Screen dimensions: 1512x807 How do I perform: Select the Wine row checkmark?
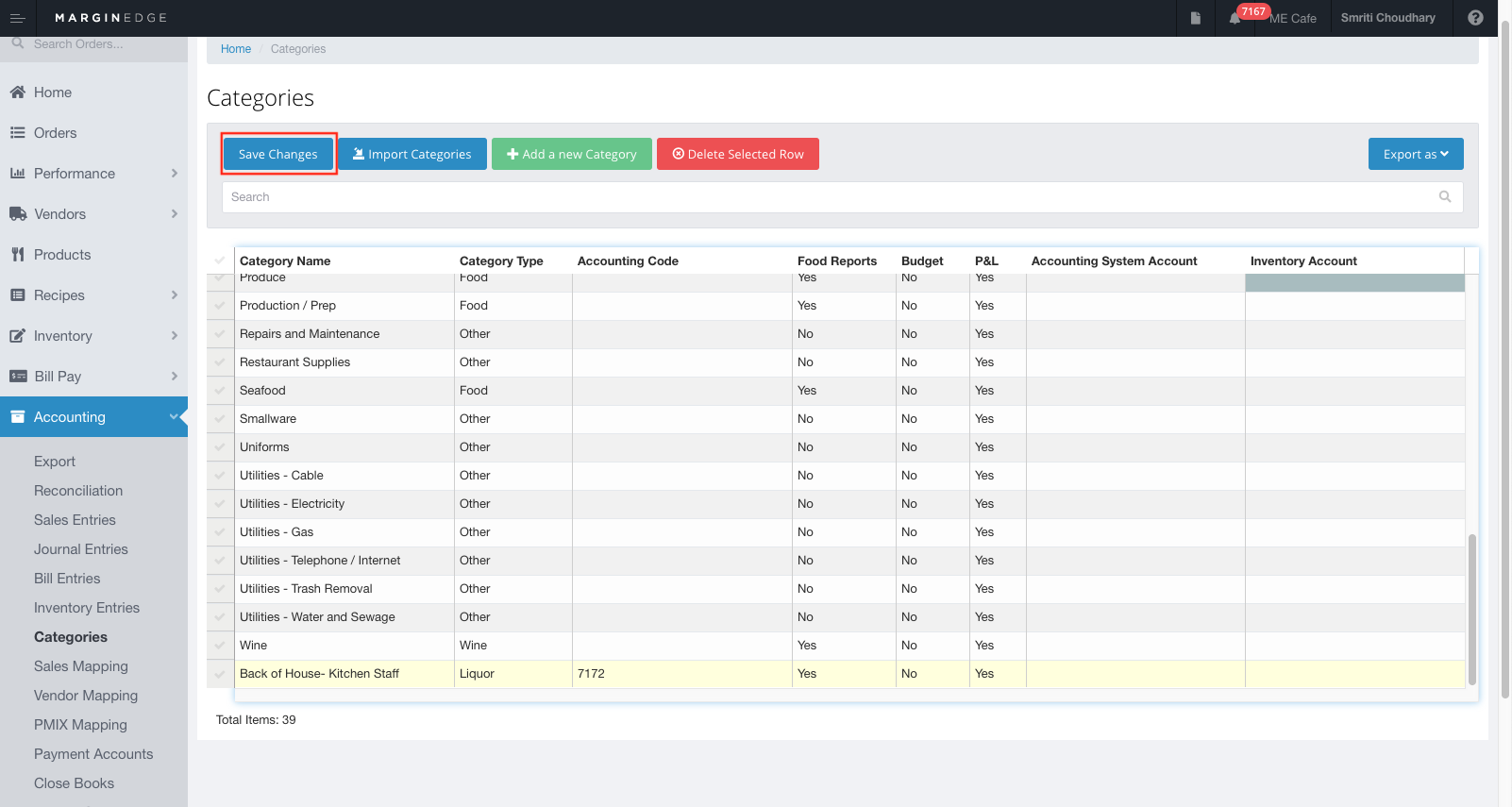220,646
